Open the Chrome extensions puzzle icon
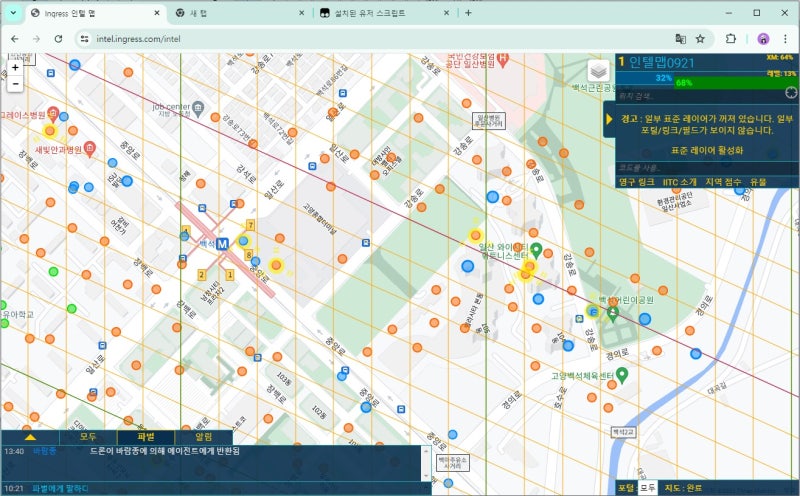Screen dimensions: 800x496 pyautogui.click(x=731, y=39)
